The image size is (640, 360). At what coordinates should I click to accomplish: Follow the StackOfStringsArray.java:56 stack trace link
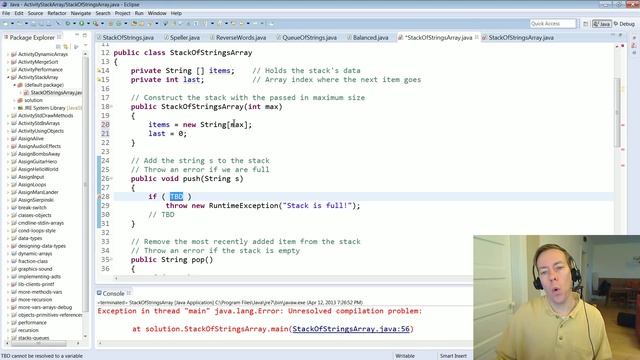pos(351,329)
